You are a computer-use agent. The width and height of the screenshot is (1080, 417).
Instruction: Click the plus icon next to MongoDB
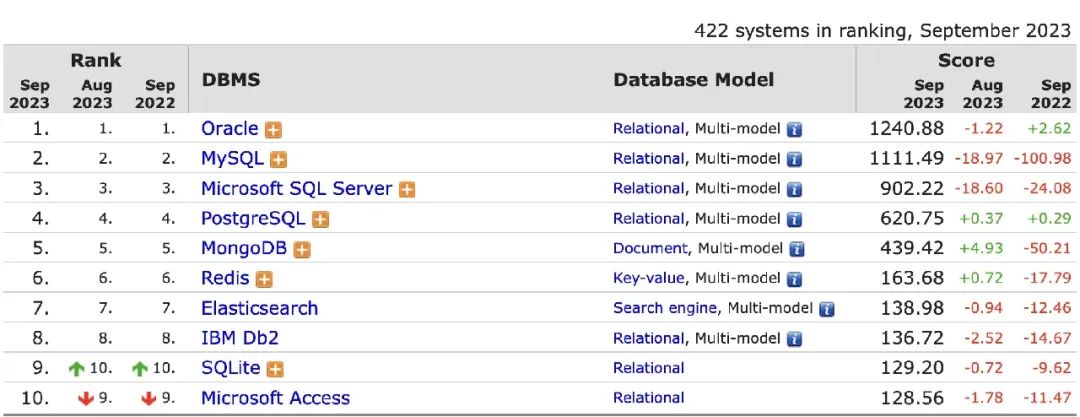[302, 250]
